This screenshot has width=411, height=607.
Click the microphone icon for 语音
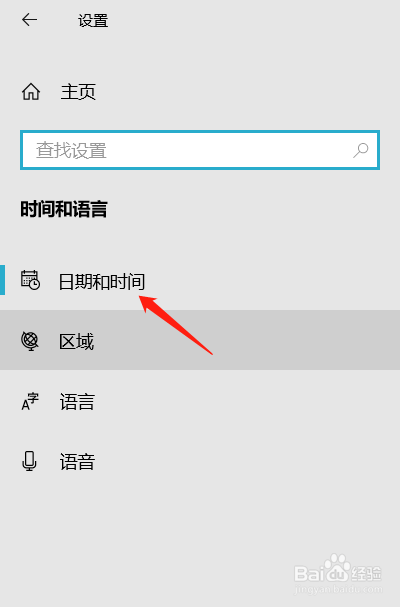click(29, 461)
